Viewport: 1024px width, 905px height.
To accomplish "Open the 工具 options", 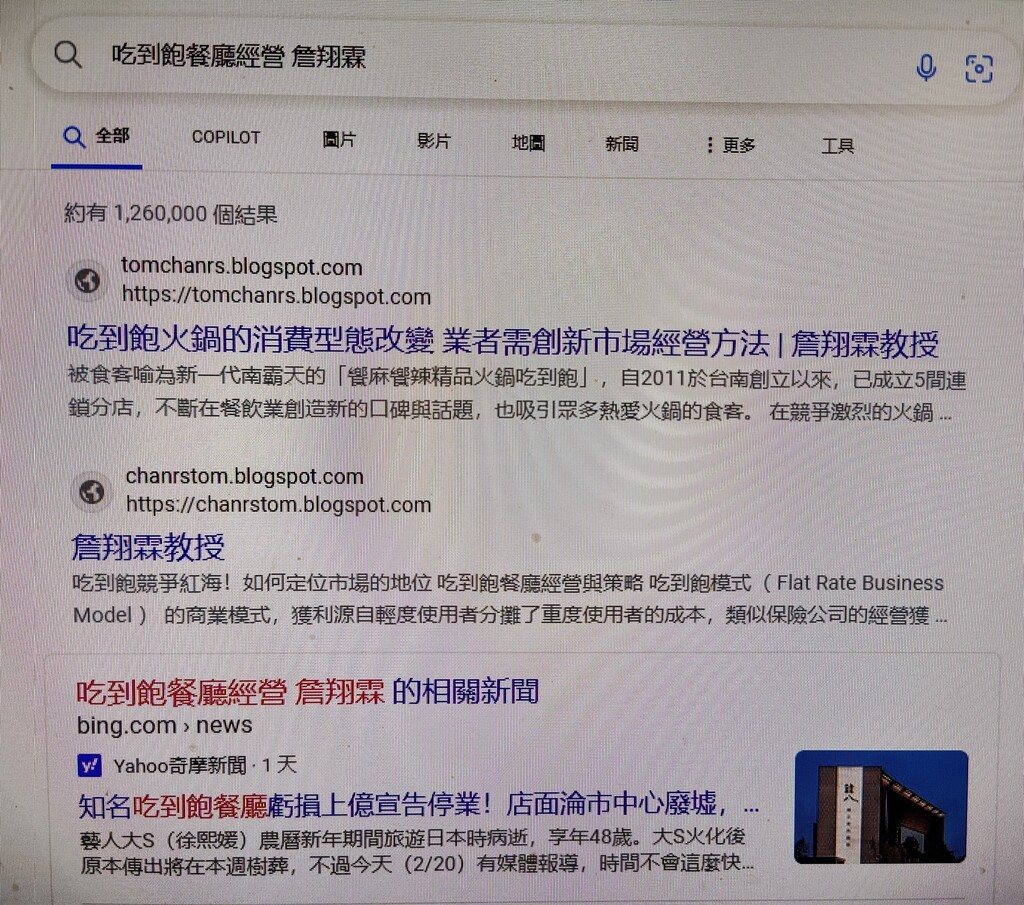I will tap(838, 146).
